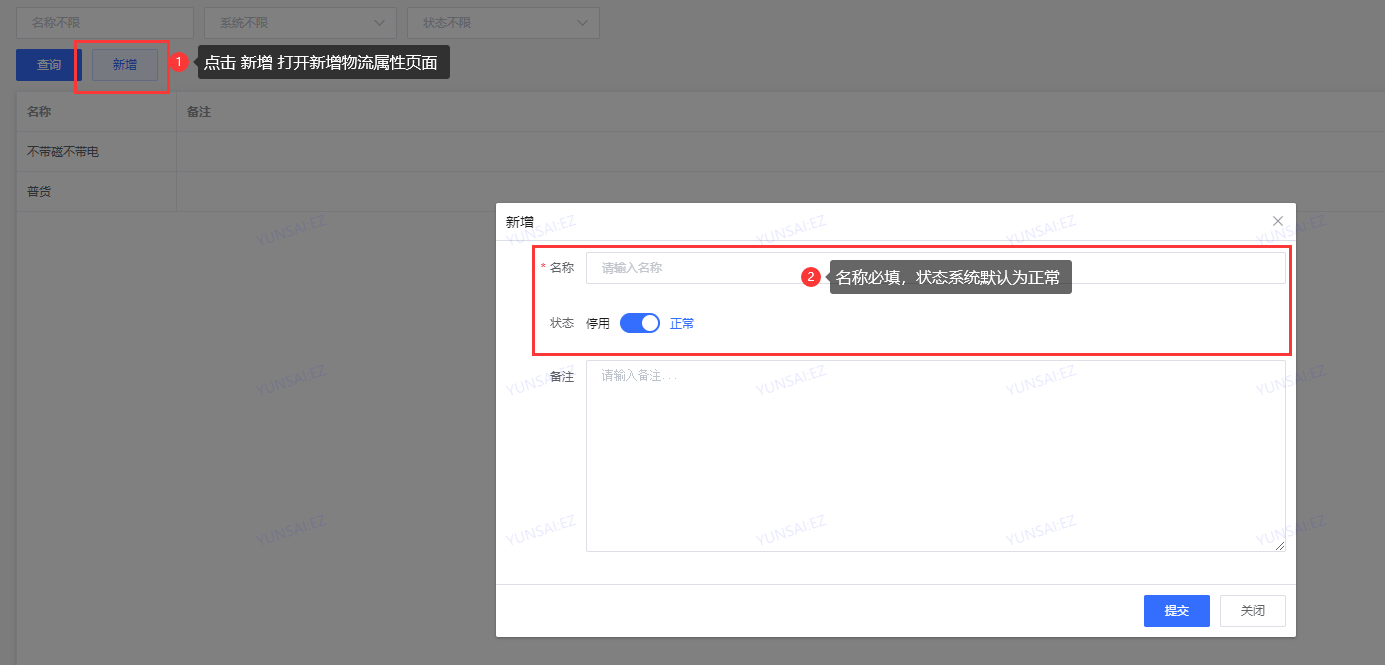Click the 新增 button above the table

pyautogui.click(x=125, y=65)
